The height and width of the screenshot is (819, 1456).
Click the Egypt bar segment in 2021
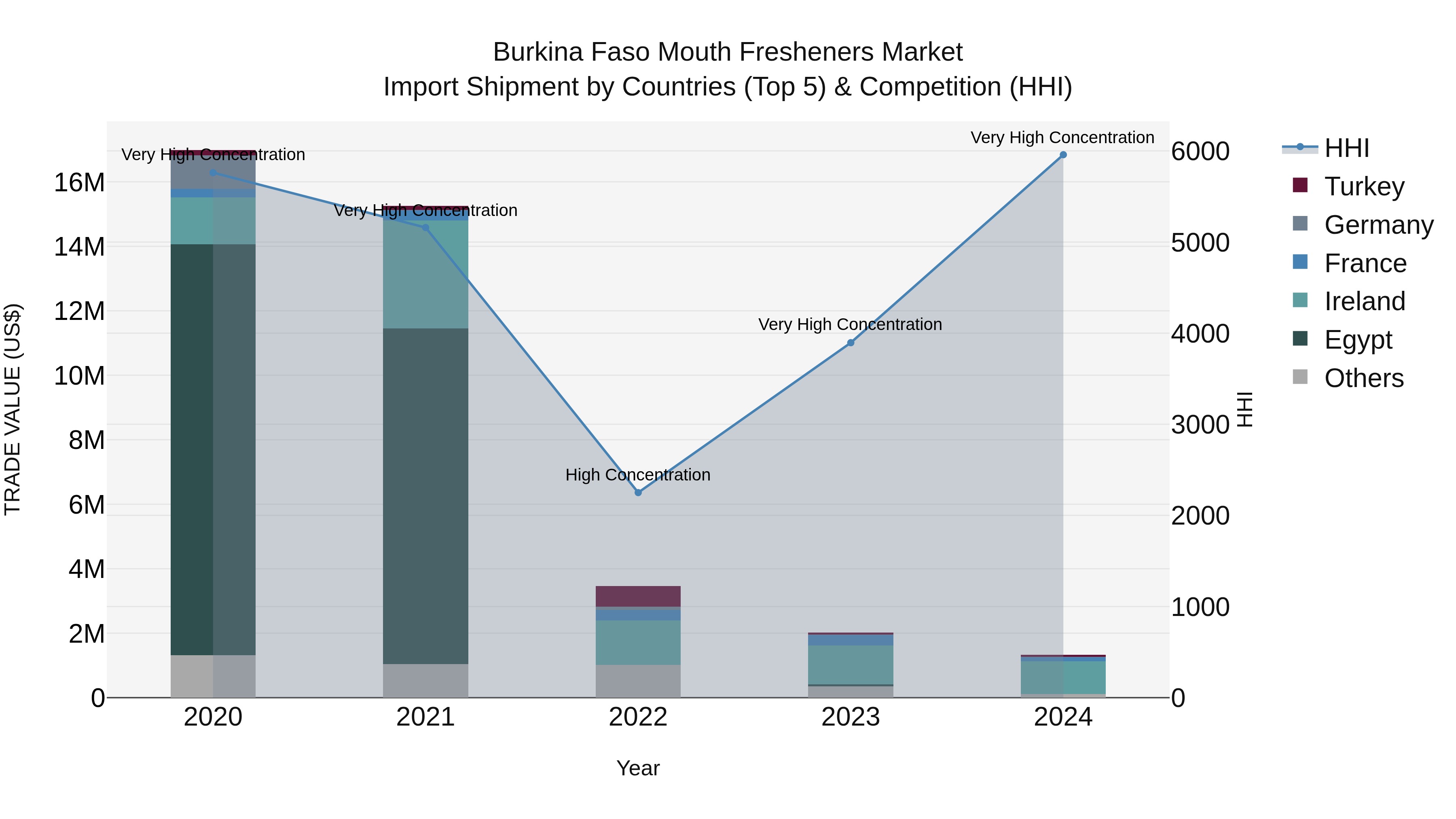[x=425, y=496]
